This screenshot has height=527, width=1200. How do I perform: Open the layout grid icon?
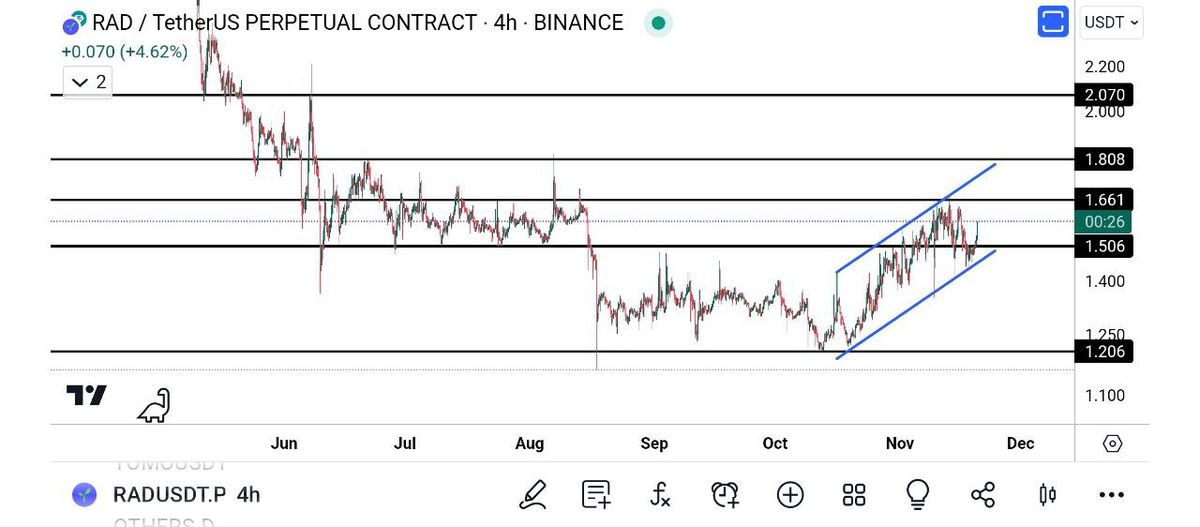[x=854, y=494]
